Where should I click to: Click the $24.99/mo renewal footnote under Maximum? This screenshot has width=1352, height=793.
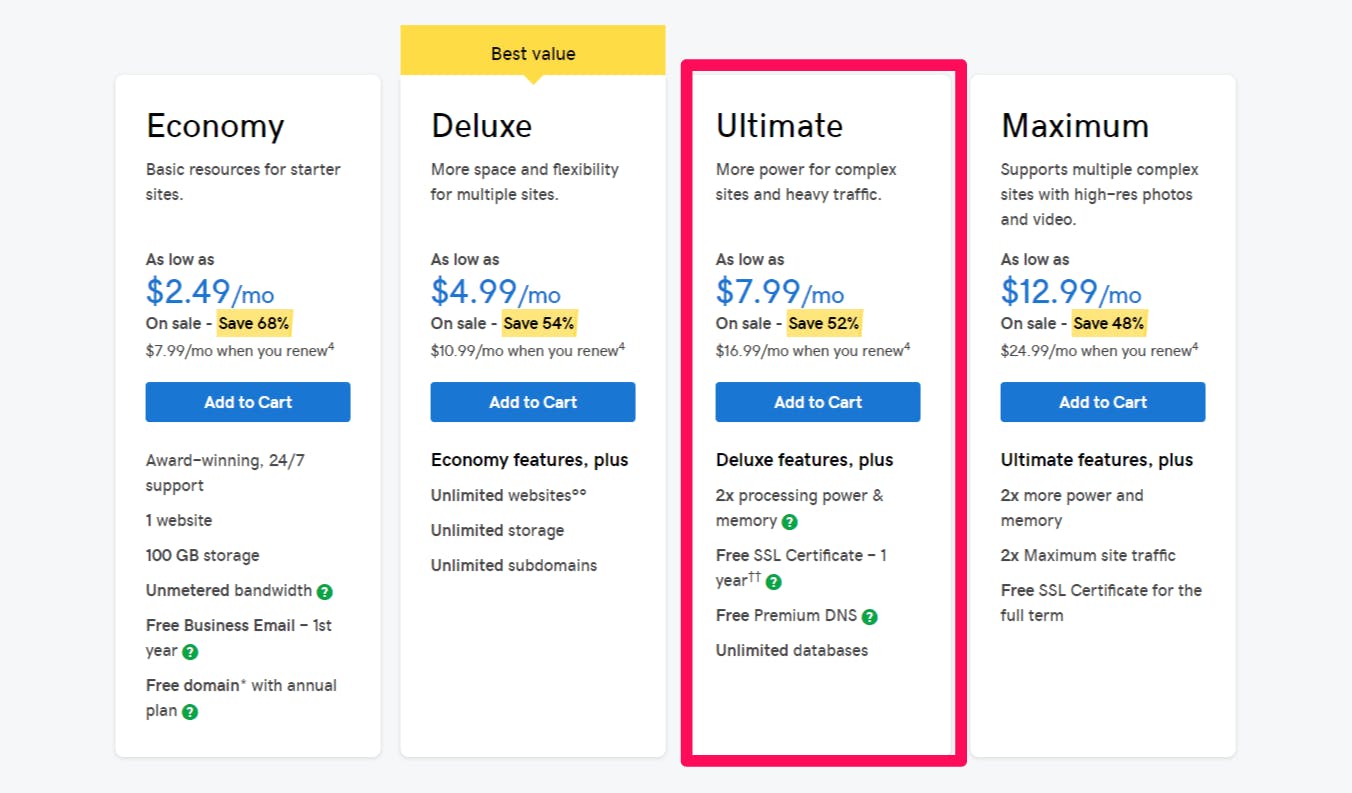pos(1099,350)
